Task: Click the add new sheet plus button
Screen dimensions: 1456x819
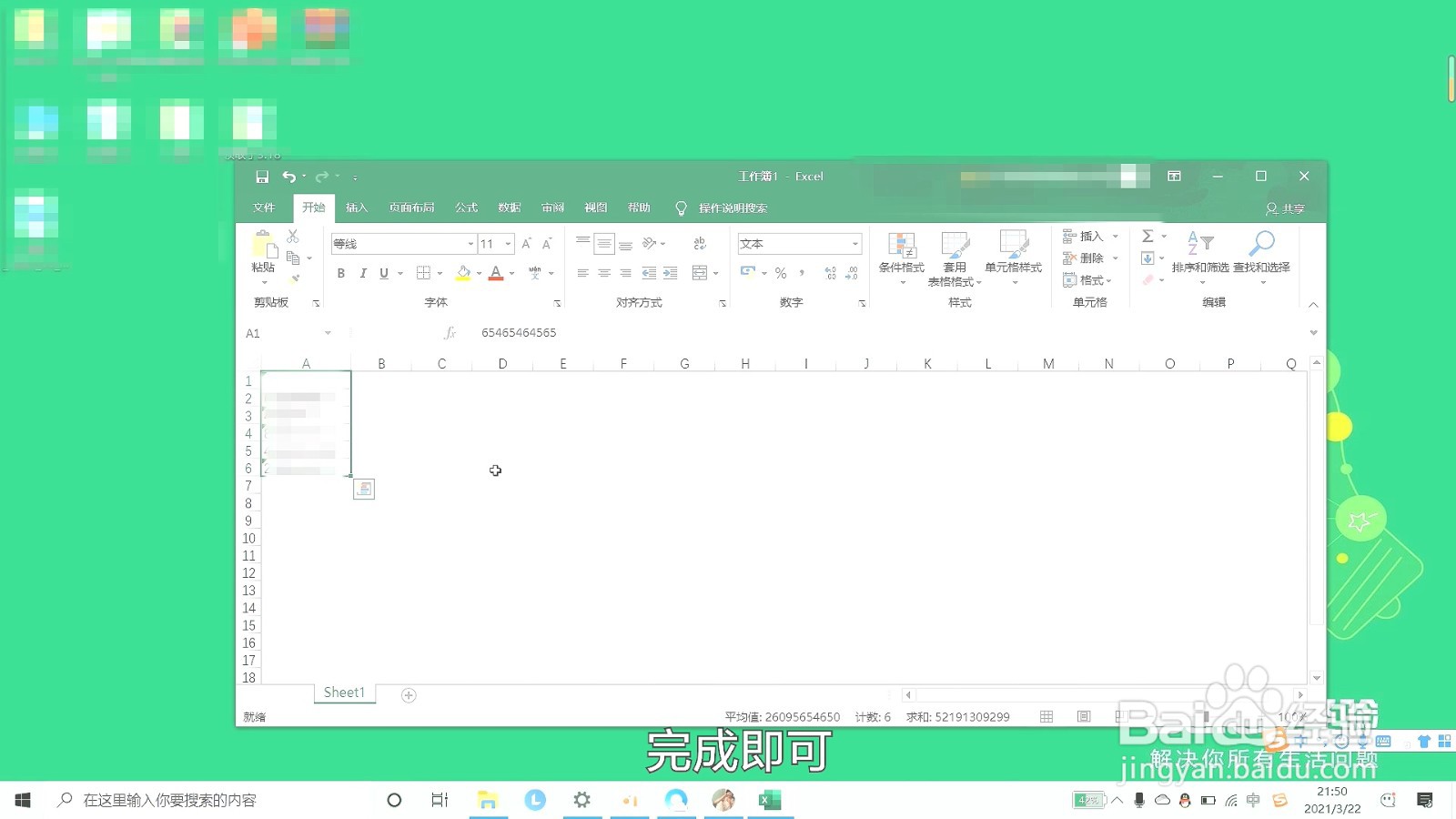Action: tap(409, 695)
